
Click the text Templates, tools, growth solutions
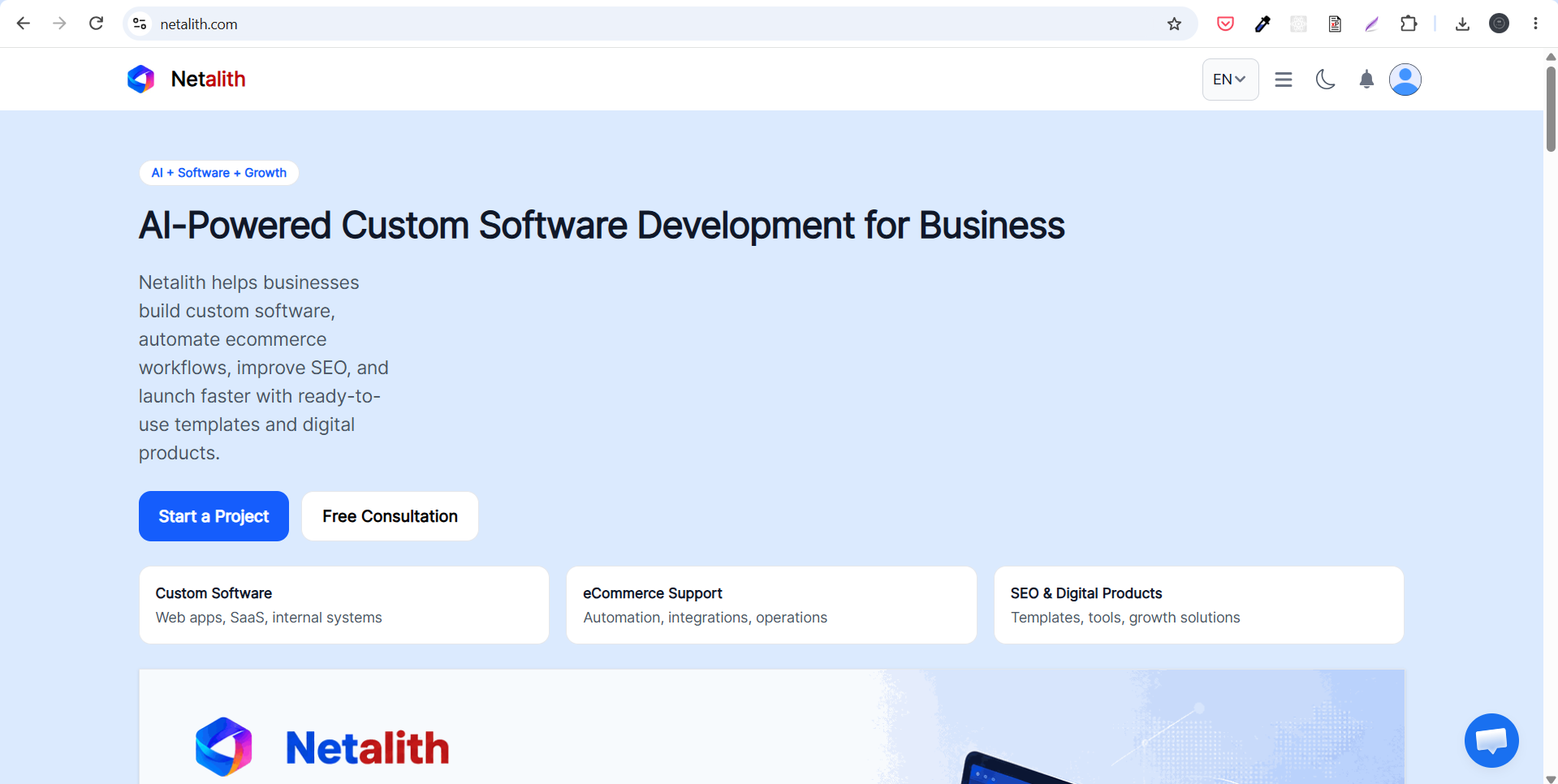pos(1125,618)
